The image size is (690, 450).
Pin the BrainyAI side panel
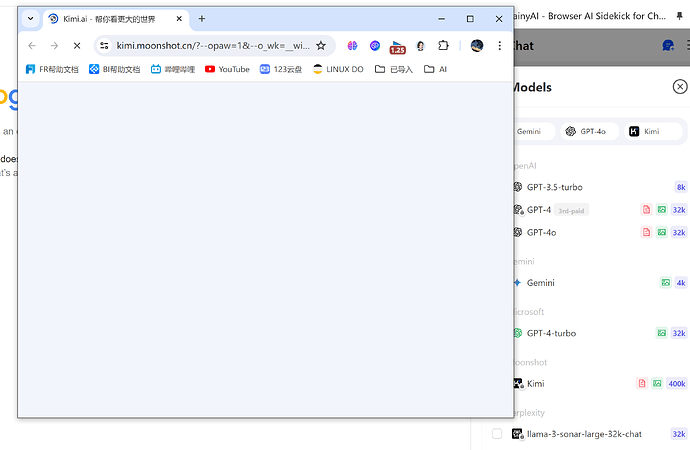tap(679, 16)
